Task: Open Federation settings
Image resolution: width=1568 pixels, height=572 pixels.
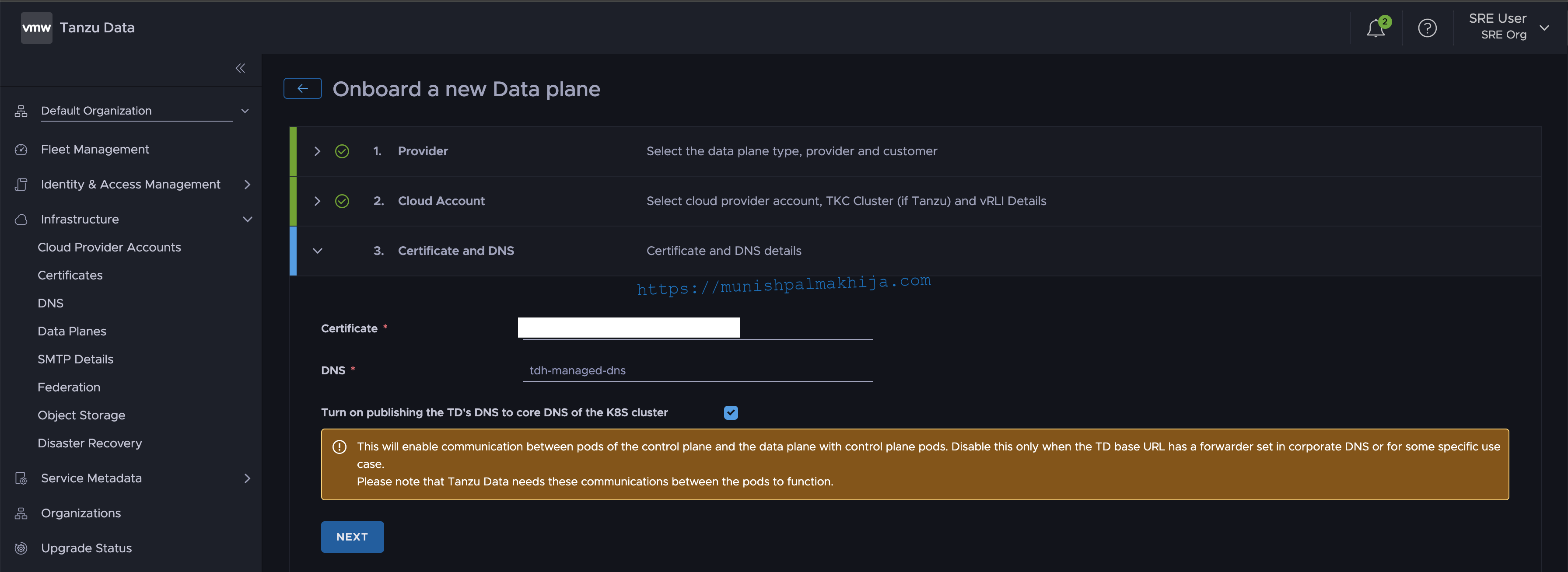Action: (x=69, y=387)
